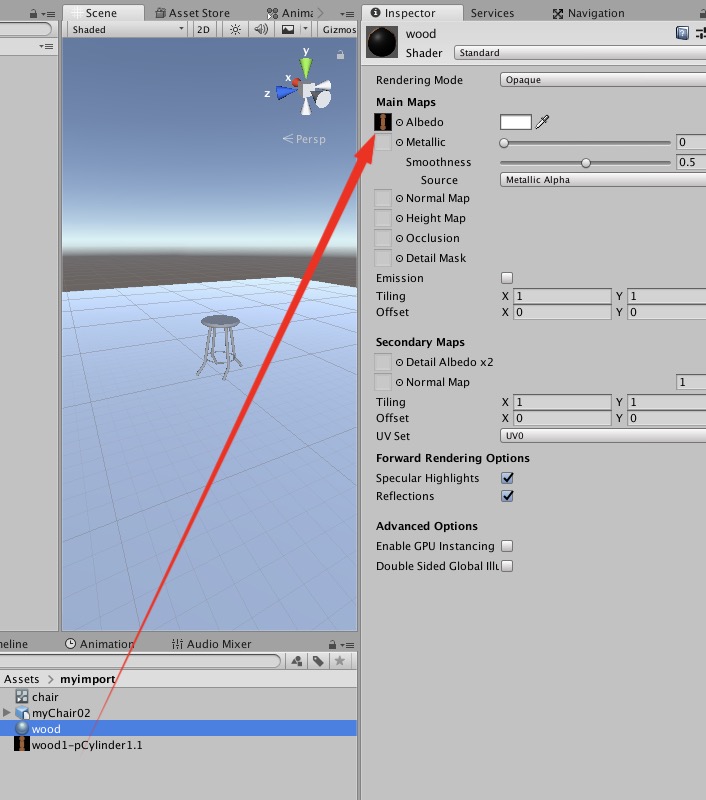Open the Gizmos menu
This screenshot has height=800, width=706.
[x=338, y=30]
